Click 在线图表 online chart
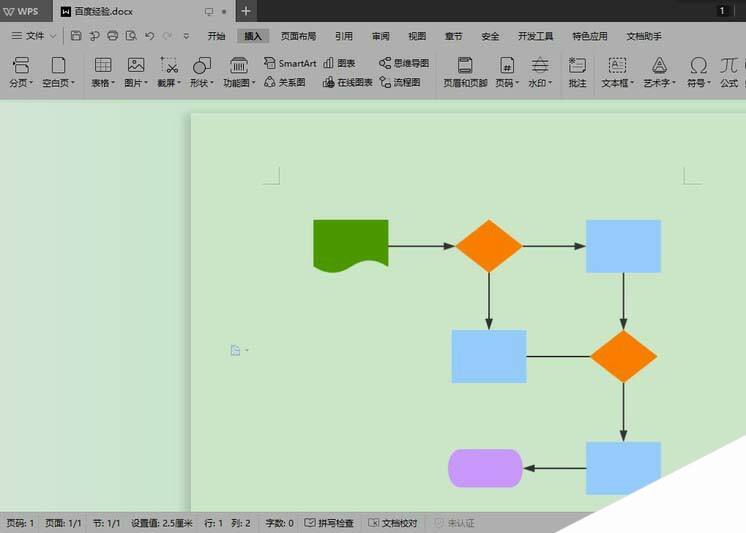746x533 pixels. tap(347, 82)
